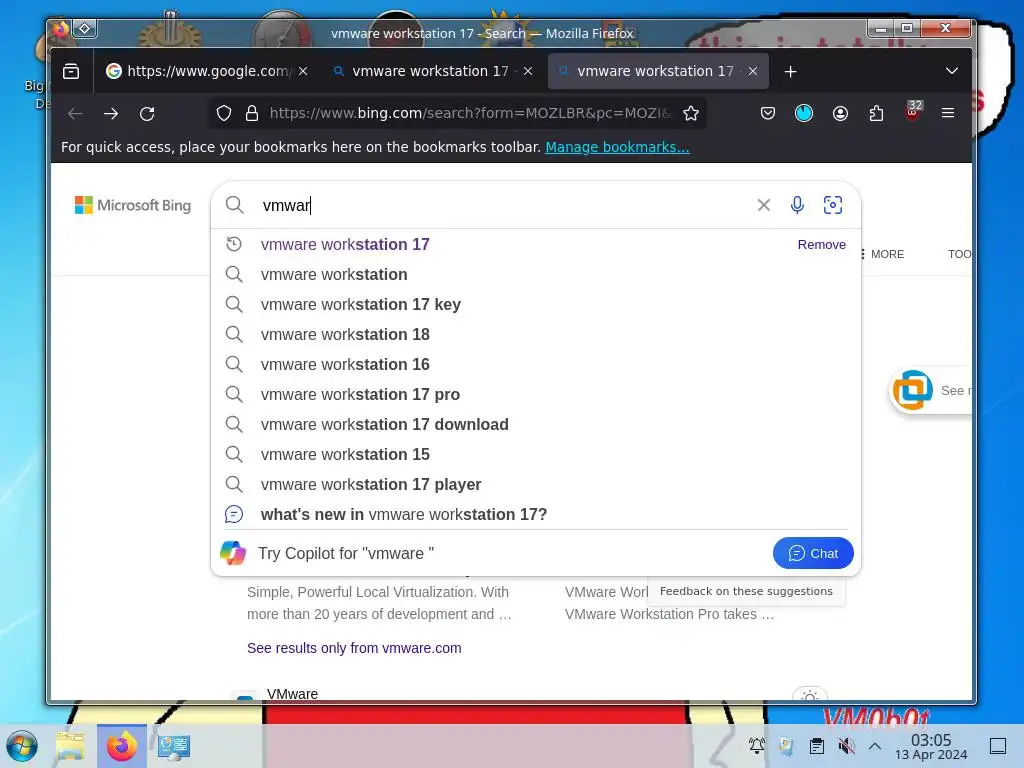Open Copilot with the Chat button
Viewport: 1024px width, 768px height.
tap(813, 553)
